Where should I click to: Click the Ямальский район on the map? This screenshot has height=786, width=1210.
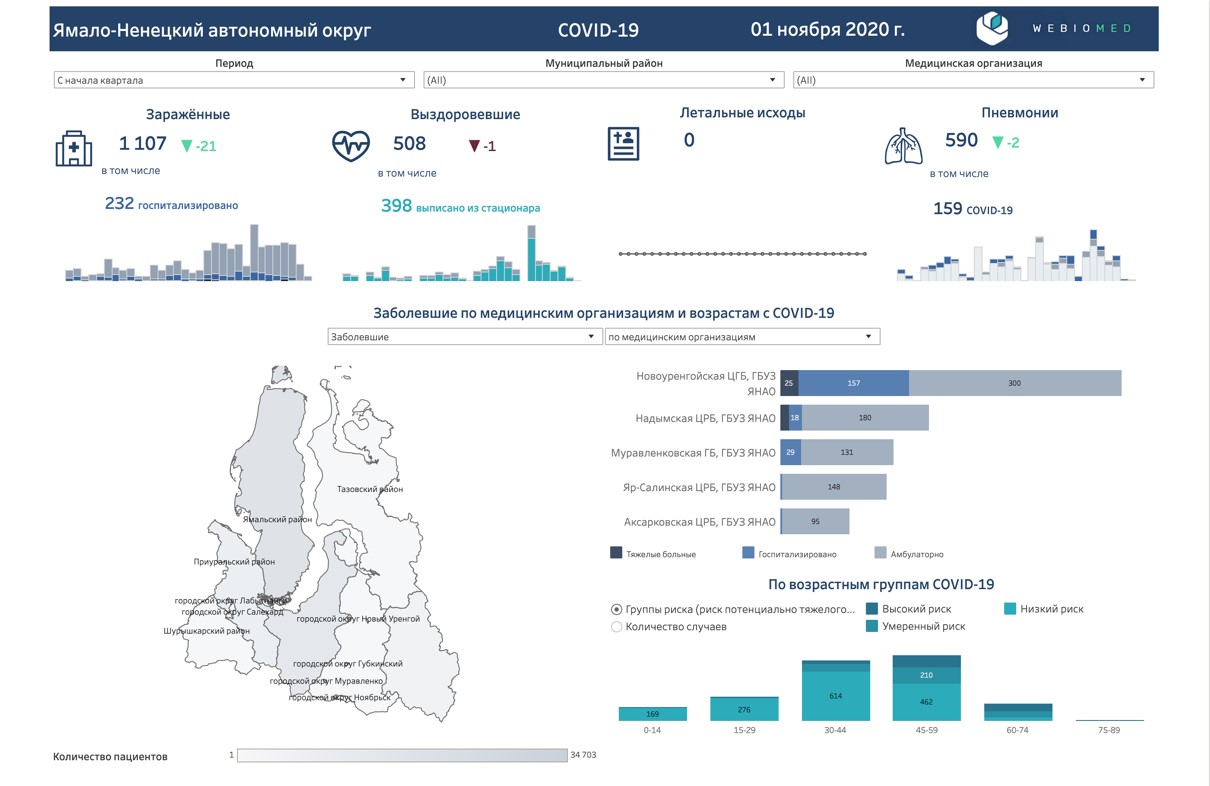pyautogui.click(x=277, y=519)
